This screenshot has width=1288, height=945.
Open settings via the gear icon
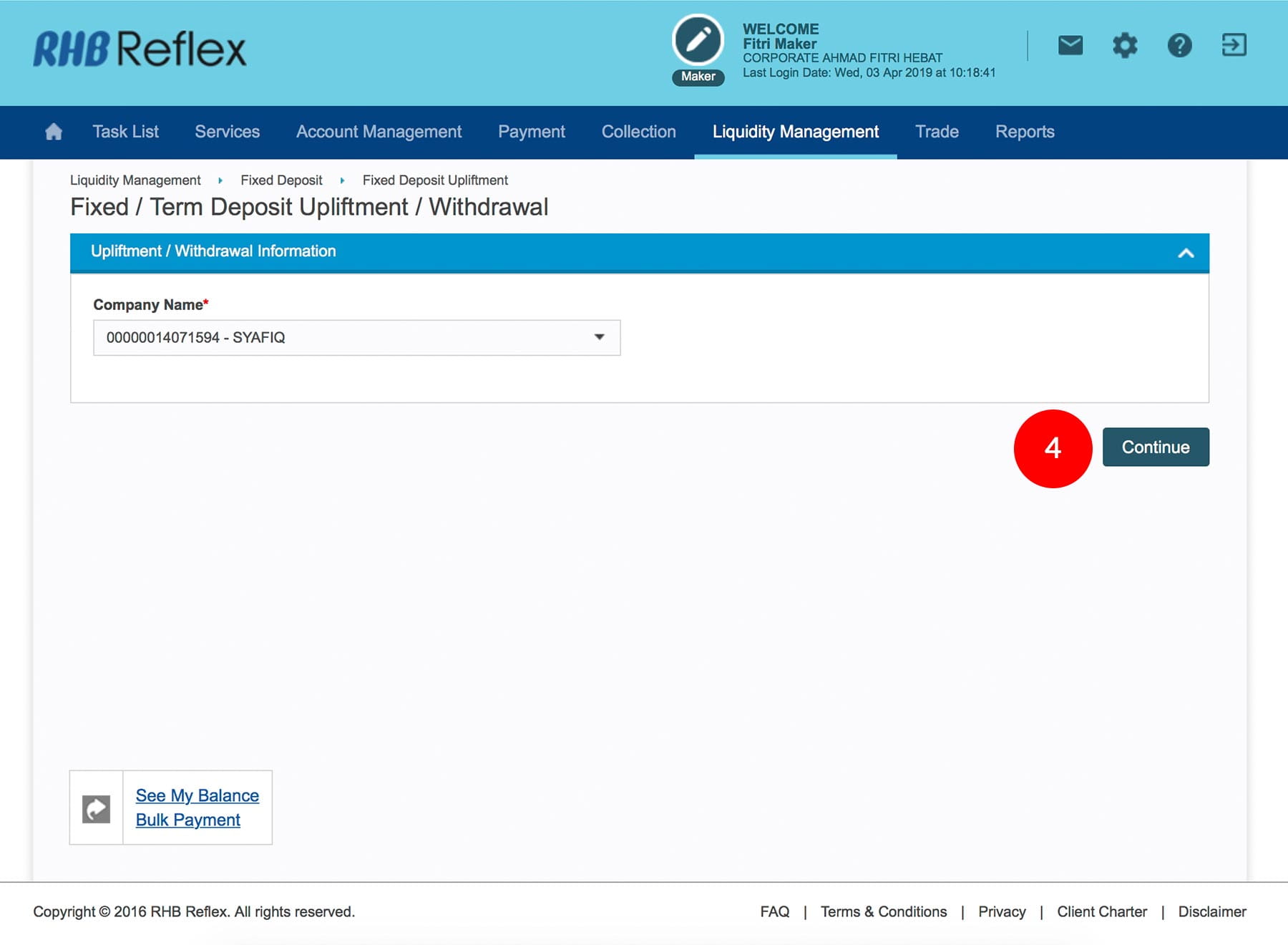click(1124, 46)
